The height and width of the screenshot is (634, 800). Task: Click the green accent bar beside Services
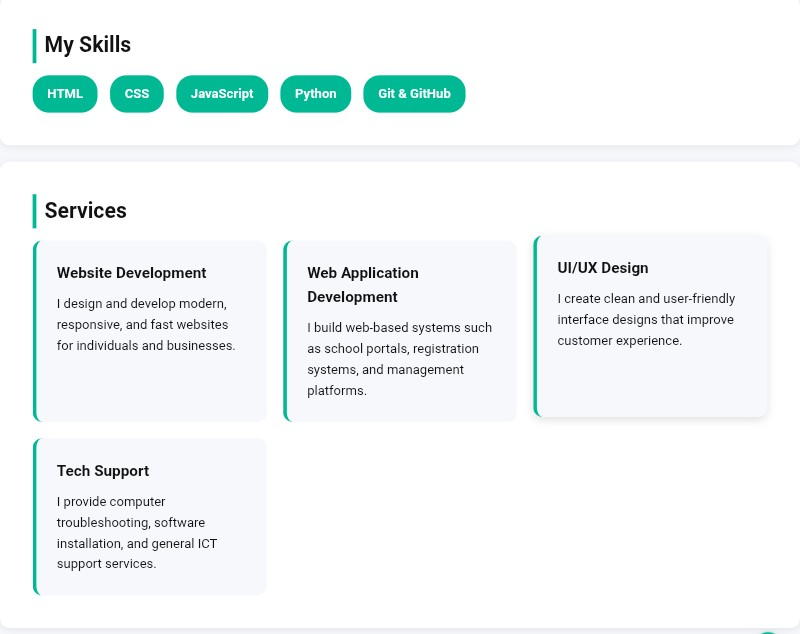(x=35, y=211)
